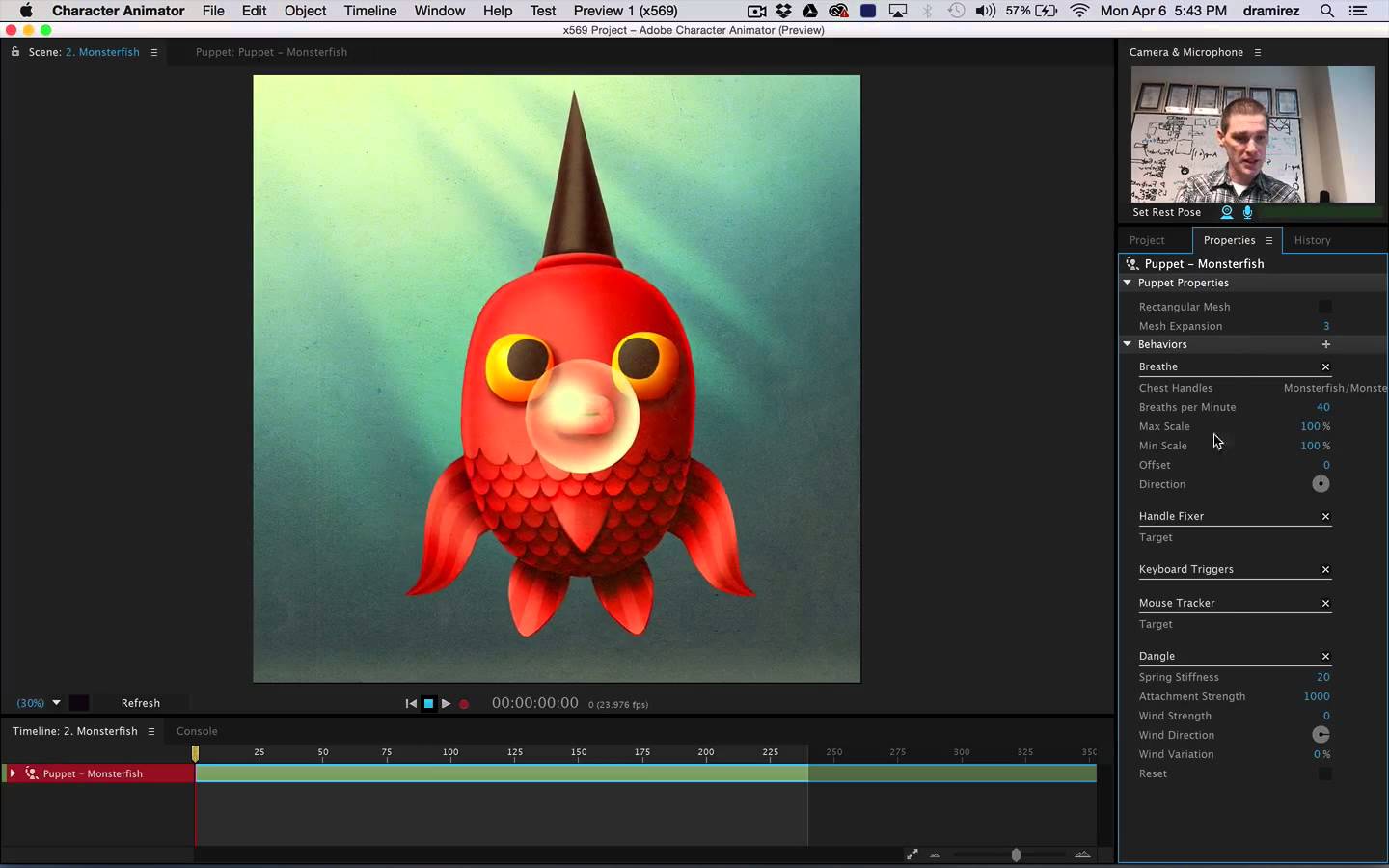Open the 30% zoom level dropdown

click(x=55, y=703)
